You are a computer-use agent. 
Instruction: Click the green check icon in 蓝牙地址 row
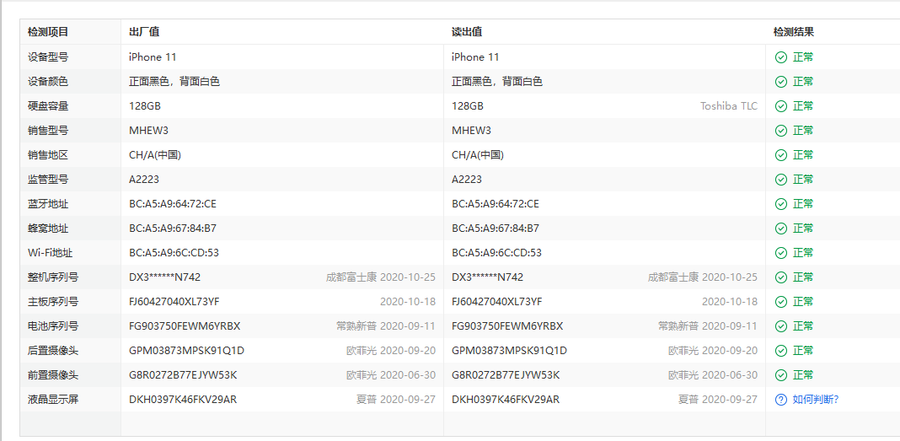tap(781, 204)
